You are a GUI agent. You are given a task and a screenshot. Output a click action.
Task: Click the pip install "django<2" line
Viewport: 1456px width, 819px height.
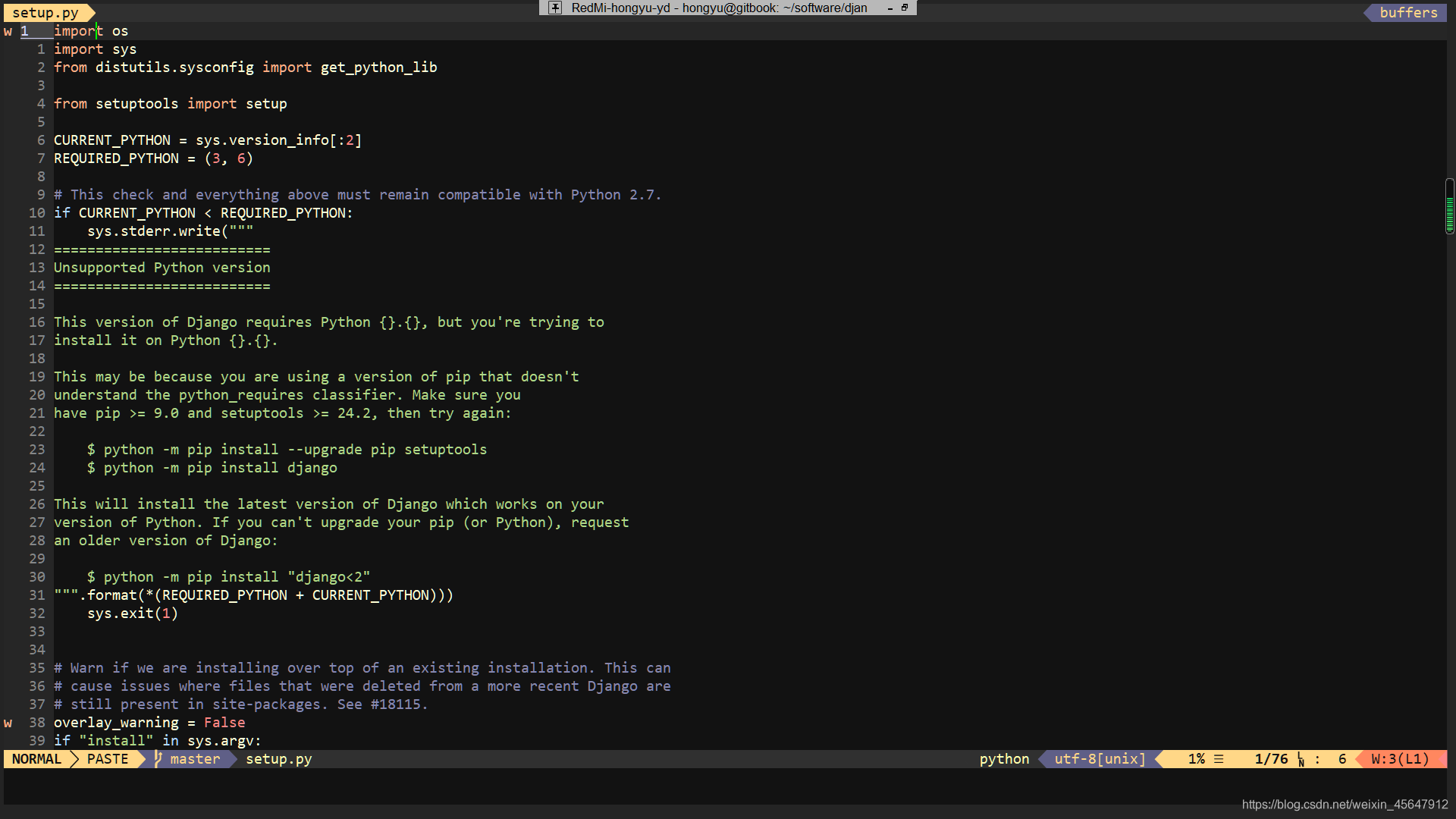[x=228, y=577]
